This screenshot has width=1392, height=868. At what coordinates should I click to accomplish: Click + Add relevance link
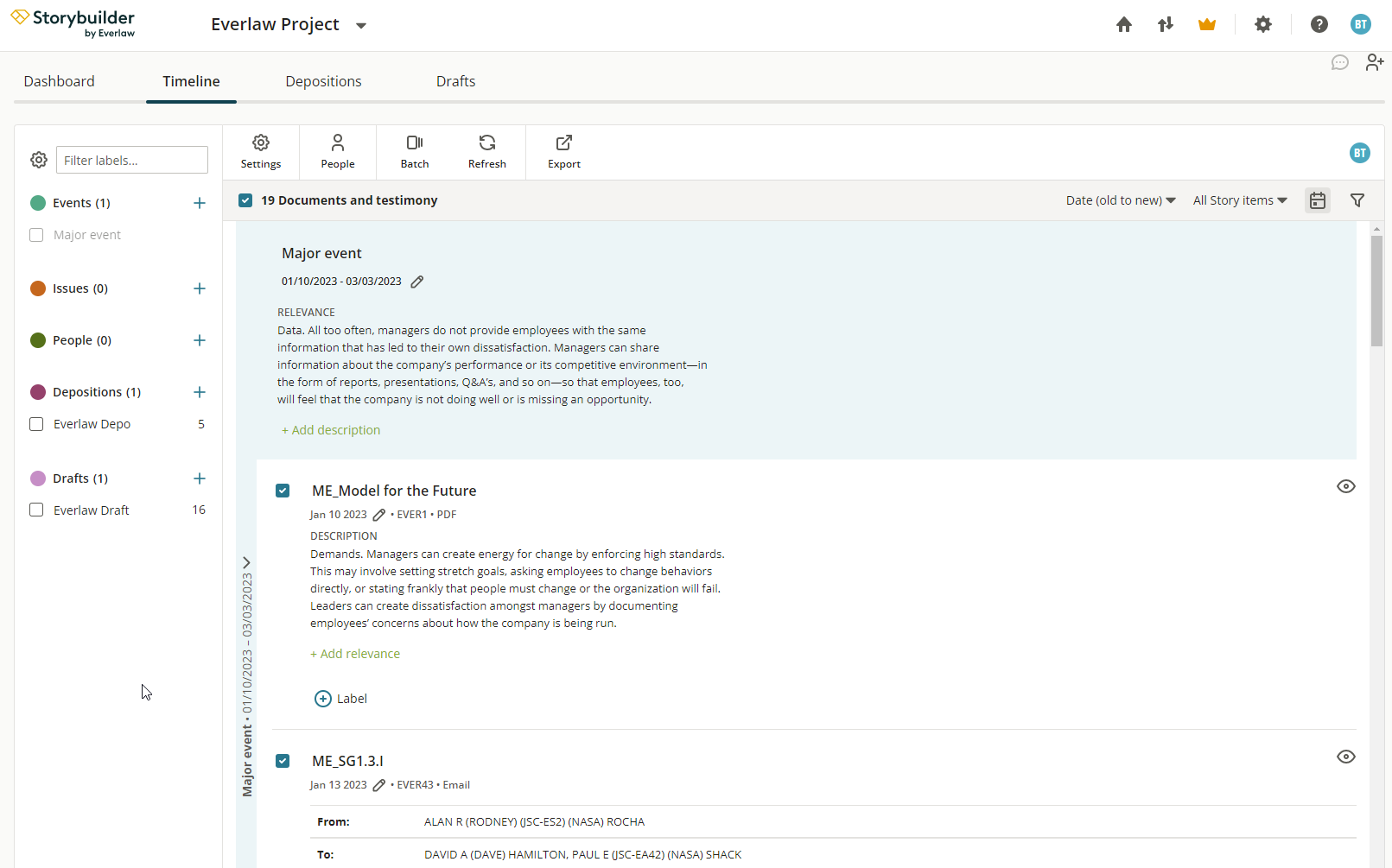point(355,654)
